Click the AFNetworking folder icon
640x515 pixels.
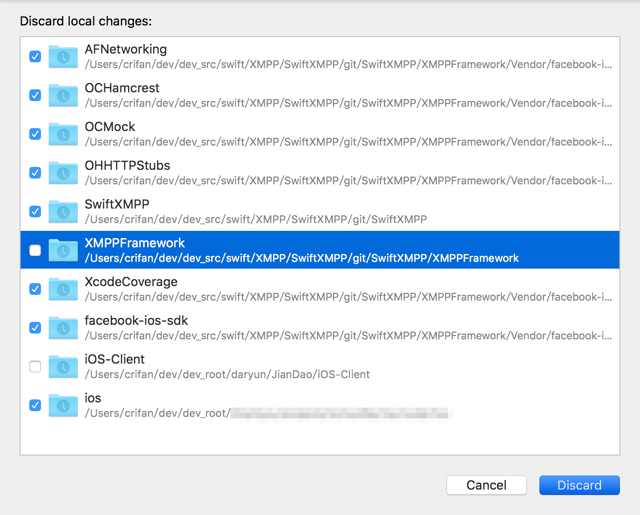pyautogui.click(x=63, y=57)
